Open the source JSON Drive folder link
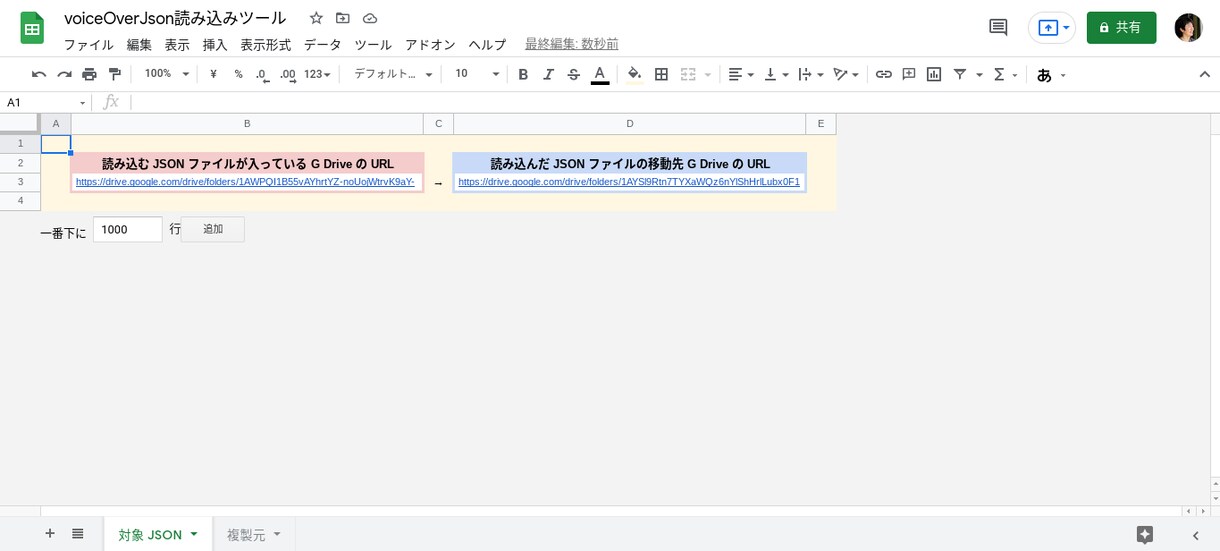Image resolution: width=1220 pixels, height=551 pixels. pos(245,182)
